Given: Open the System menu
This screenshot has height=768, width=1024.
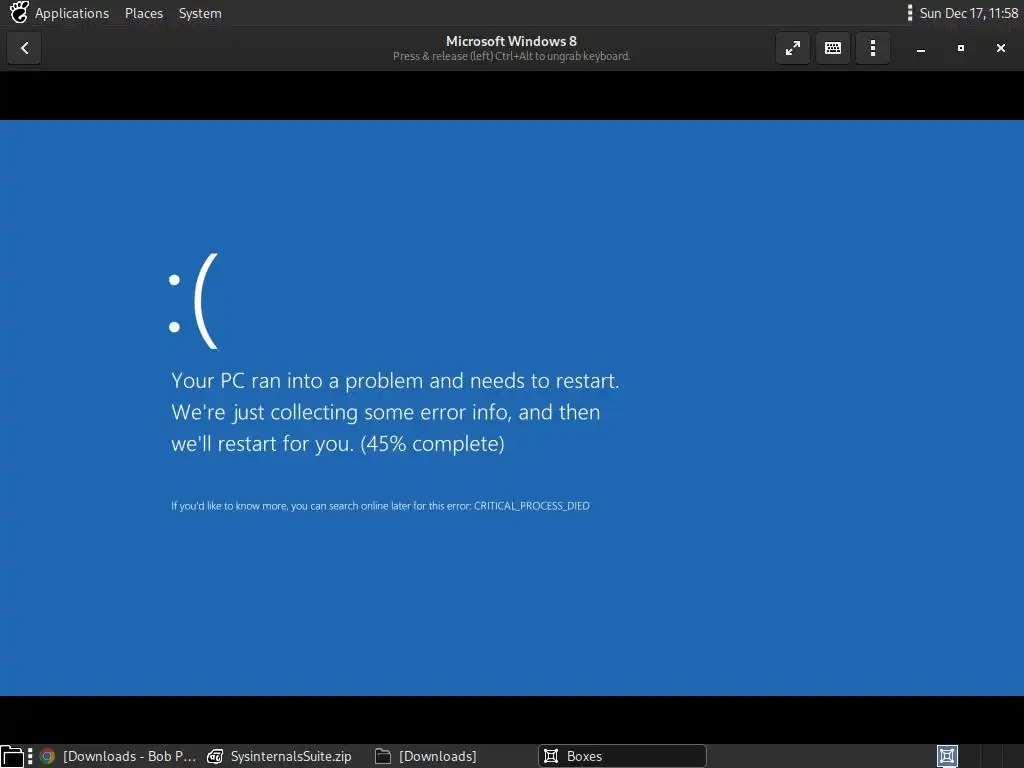Looking at the screenshot, I should click(x=200, y=13).
